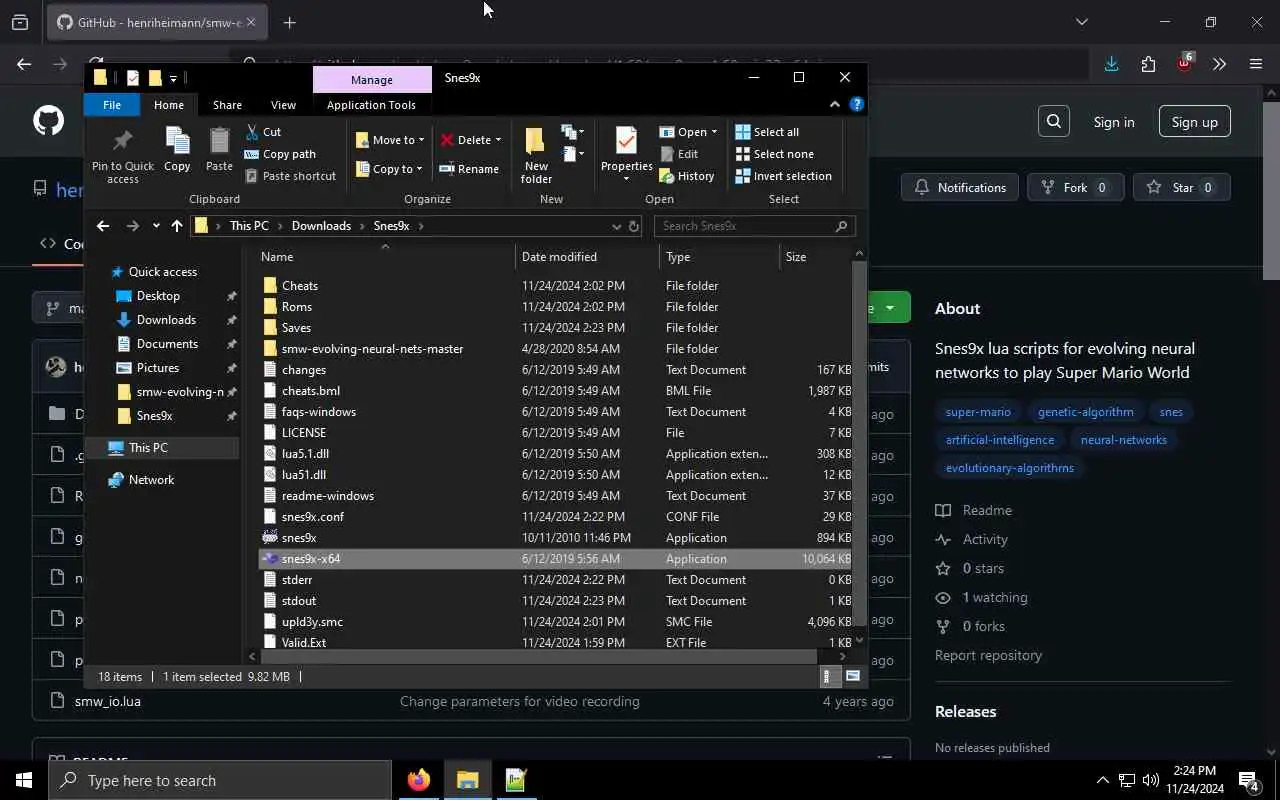Select Pictures in navigation pane
The image size is (1280, 800).
click(158, 368)
